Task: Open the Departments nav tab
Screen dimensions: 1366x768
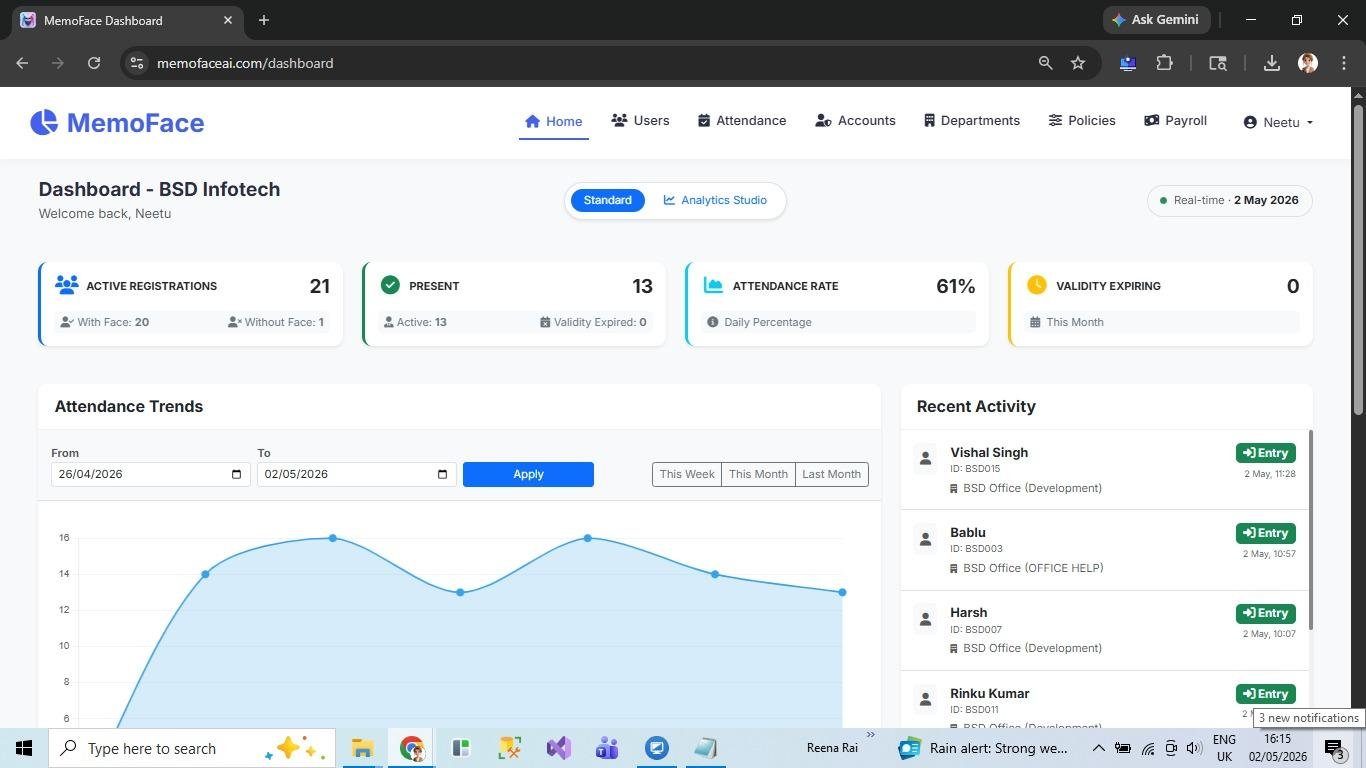Action: pyautogui.click(x=971, y=121)
